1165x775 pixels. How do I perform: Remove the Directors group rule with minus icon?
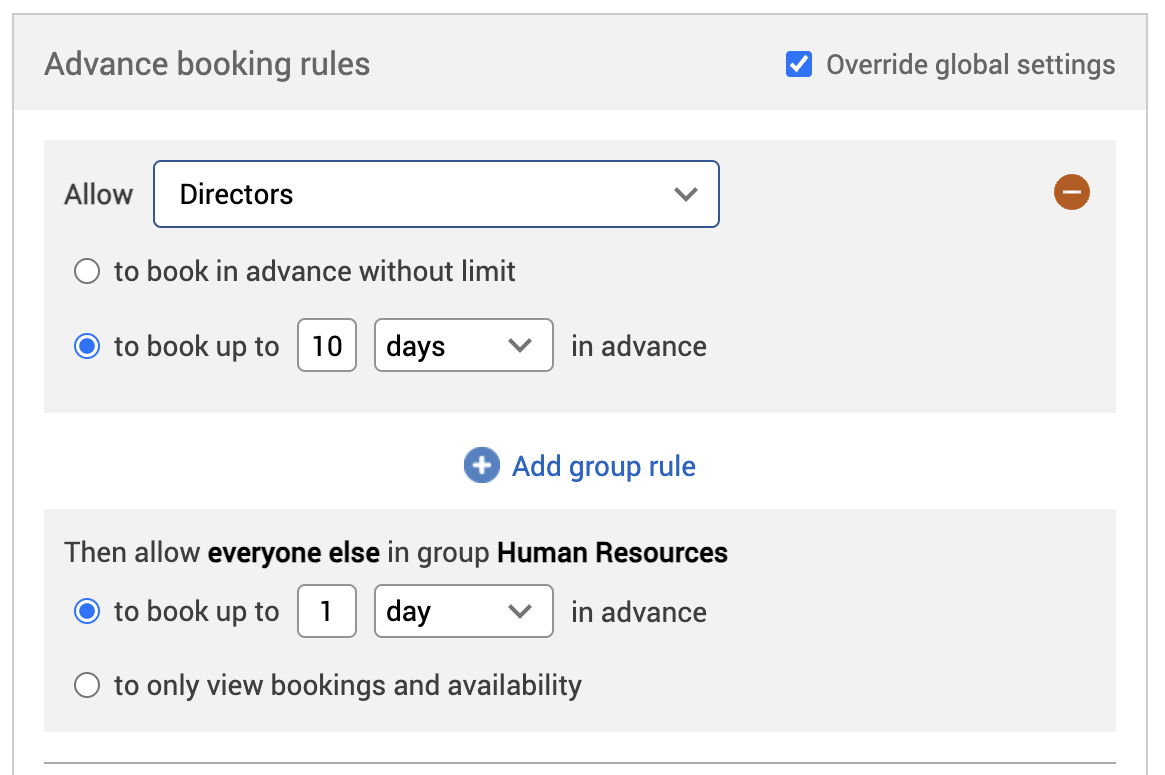1071,192
